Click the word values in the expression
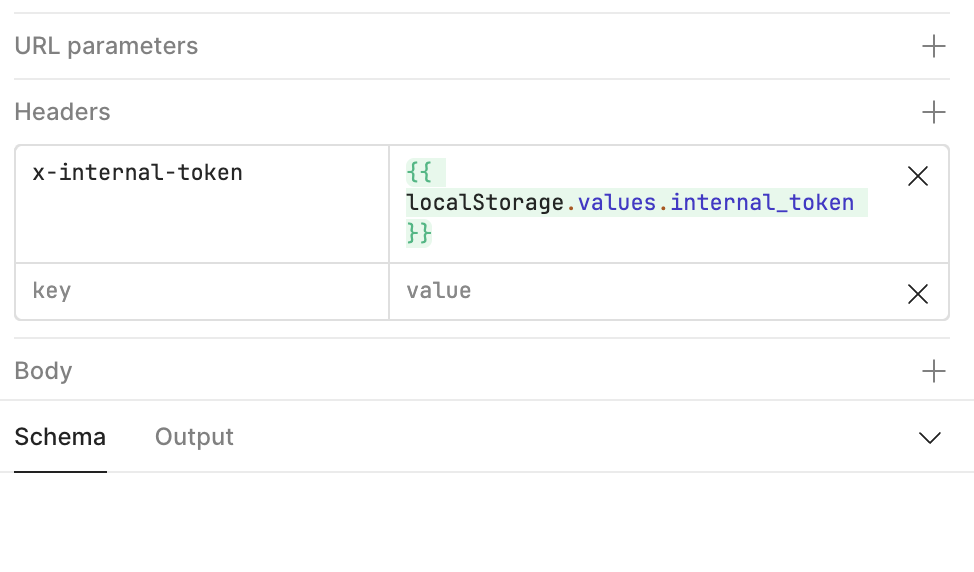This screenshot has height=572, width=974. pyautogui.click(x=617, y=203)
